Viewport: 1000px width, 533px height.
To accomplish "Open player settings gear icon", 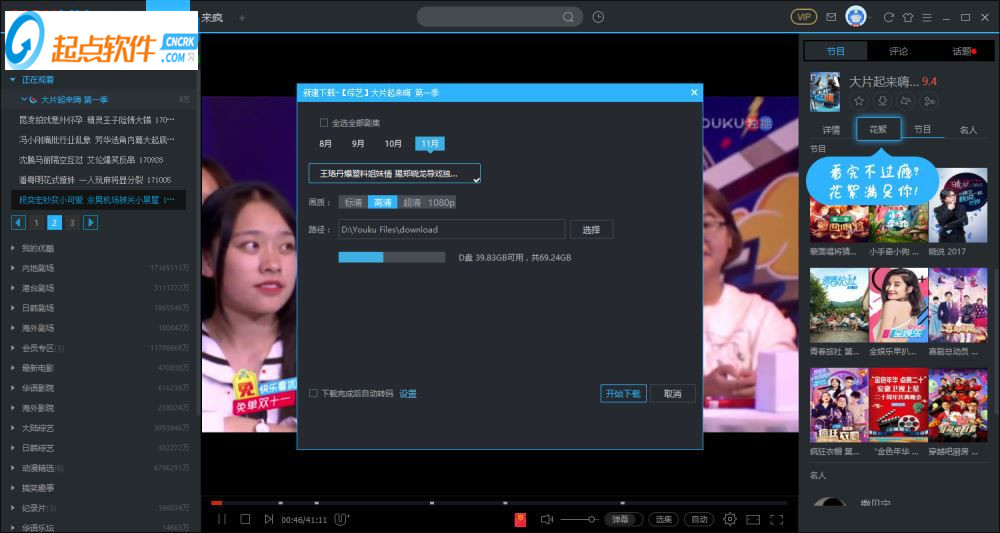I will (x=730, y=519).
